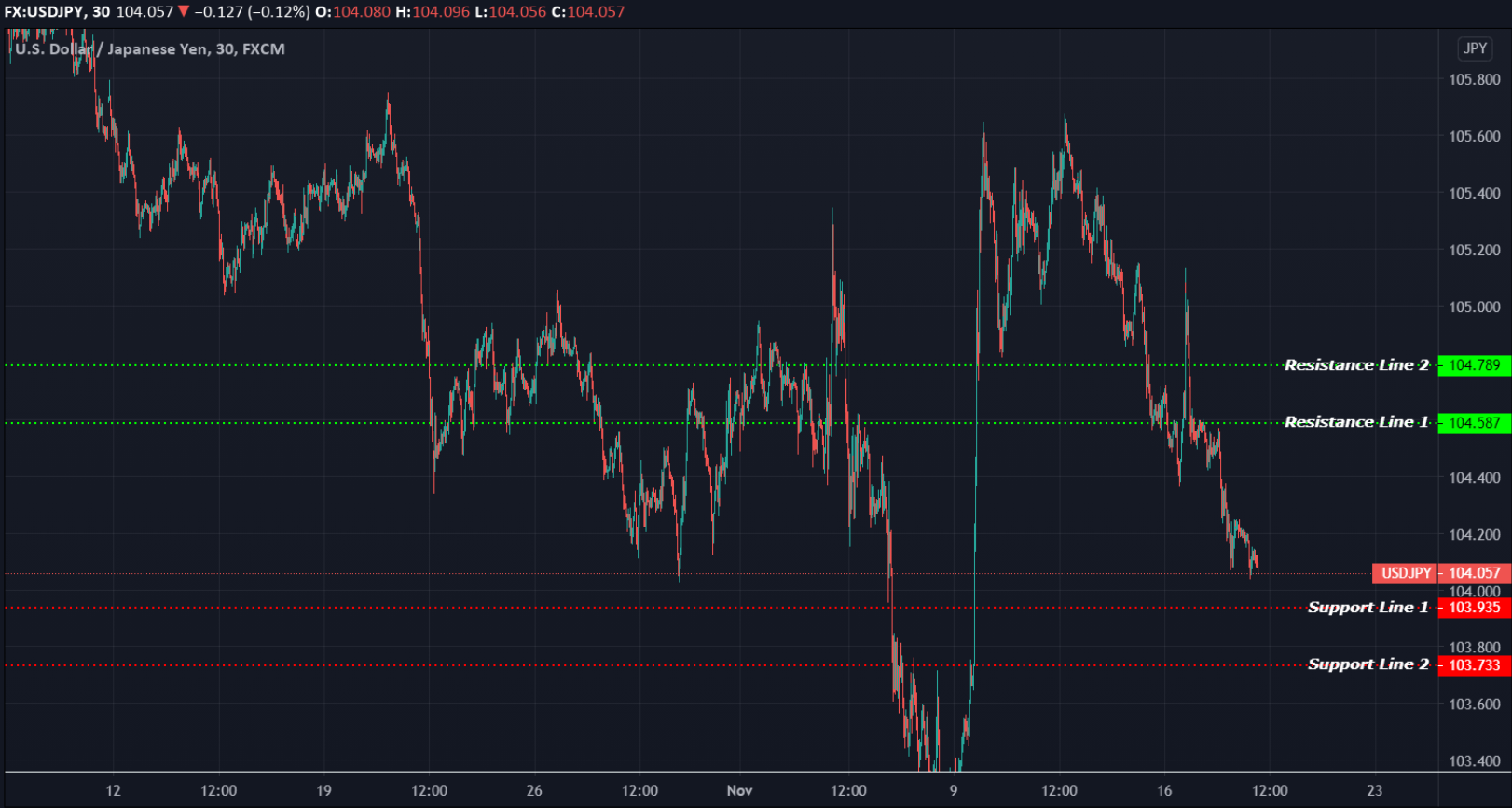Click date 12 on time axis
Image resolution: width=1512 pixels, height=808 pixels.
click(x=113, y=790)
